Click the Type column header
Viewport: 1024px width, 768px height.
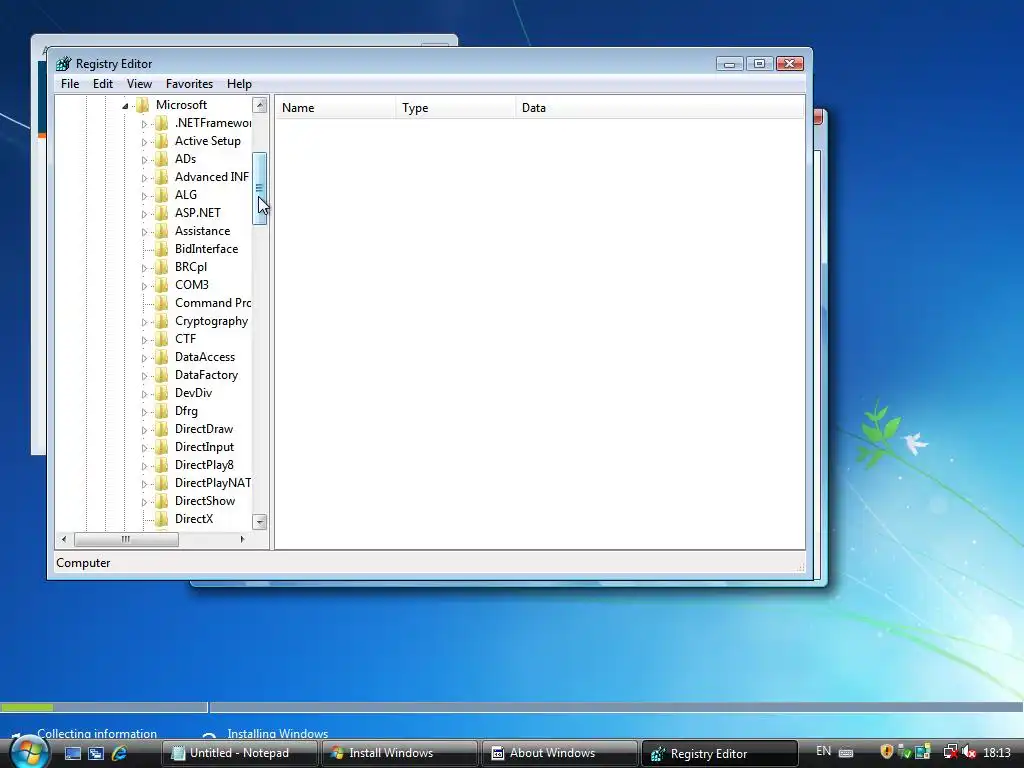455,108
